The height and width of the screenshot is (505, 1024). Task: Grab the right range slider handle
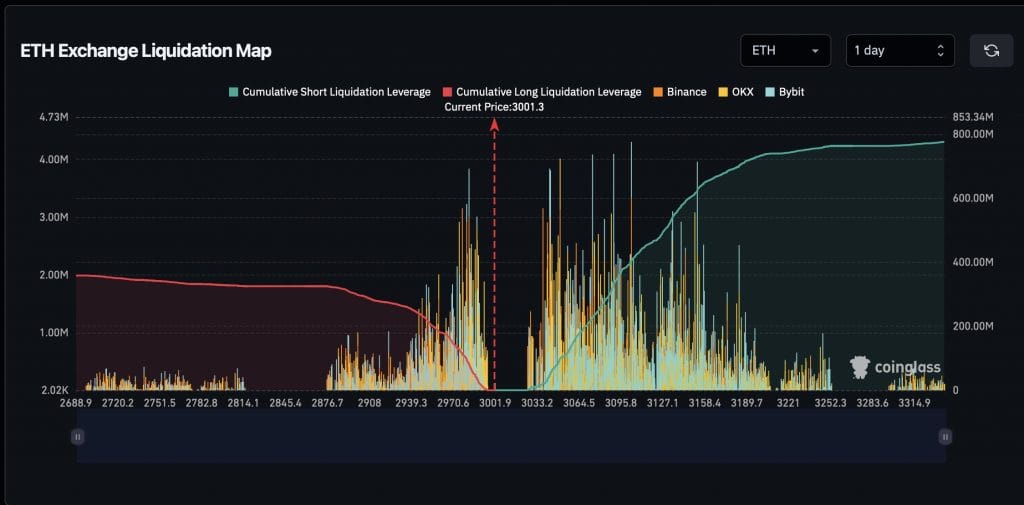tap(945, 436)
